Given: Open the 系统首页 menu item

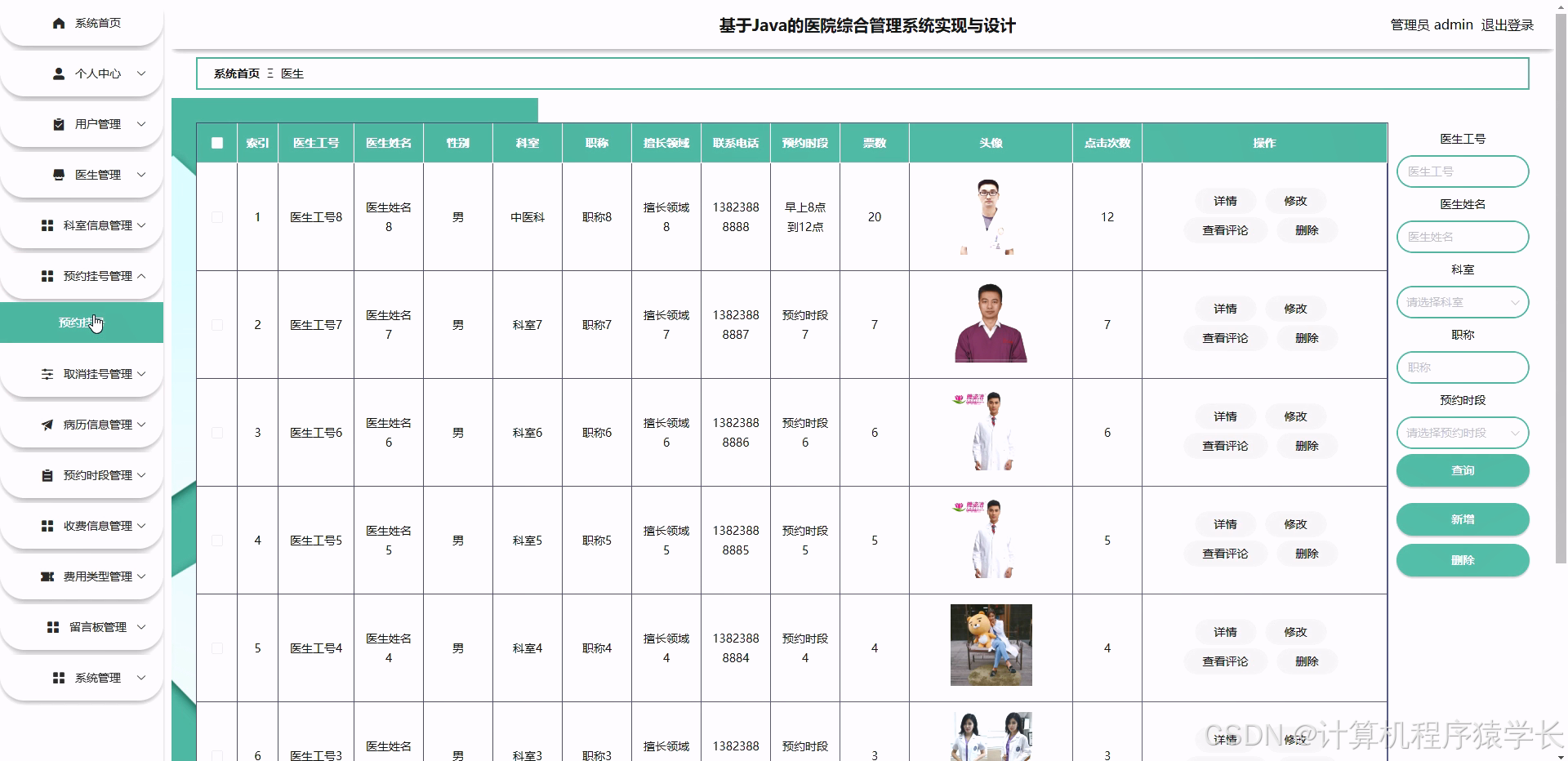Looking at the screenshot, I should (x=82, y=23).
